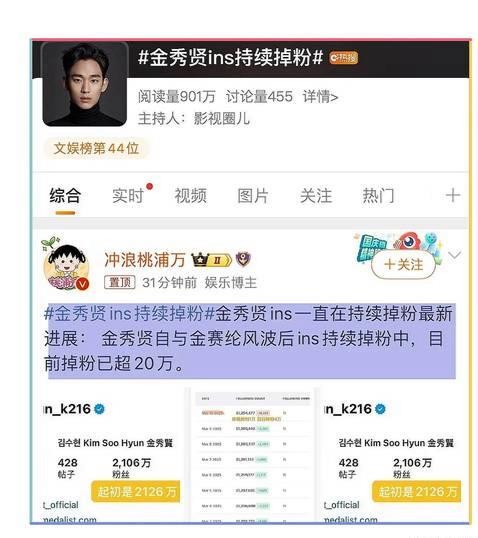Open the #金秀贤ins持续掉粉# hashtag in post

129,314
